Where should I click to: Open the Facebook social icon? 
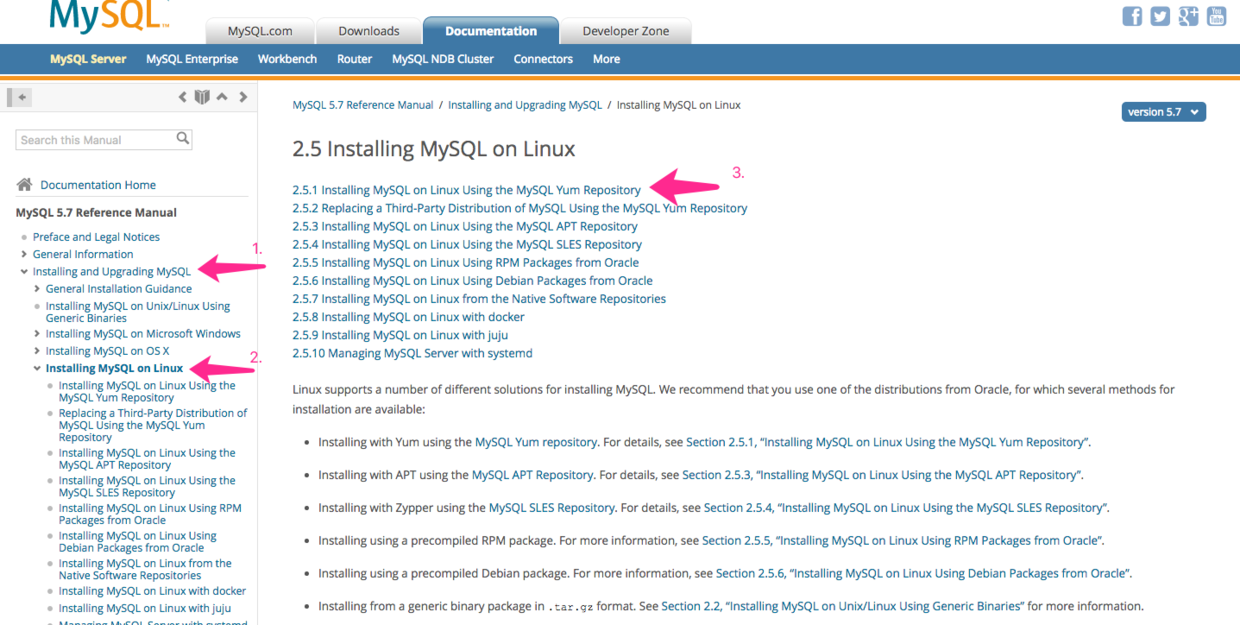(1132, 16)
